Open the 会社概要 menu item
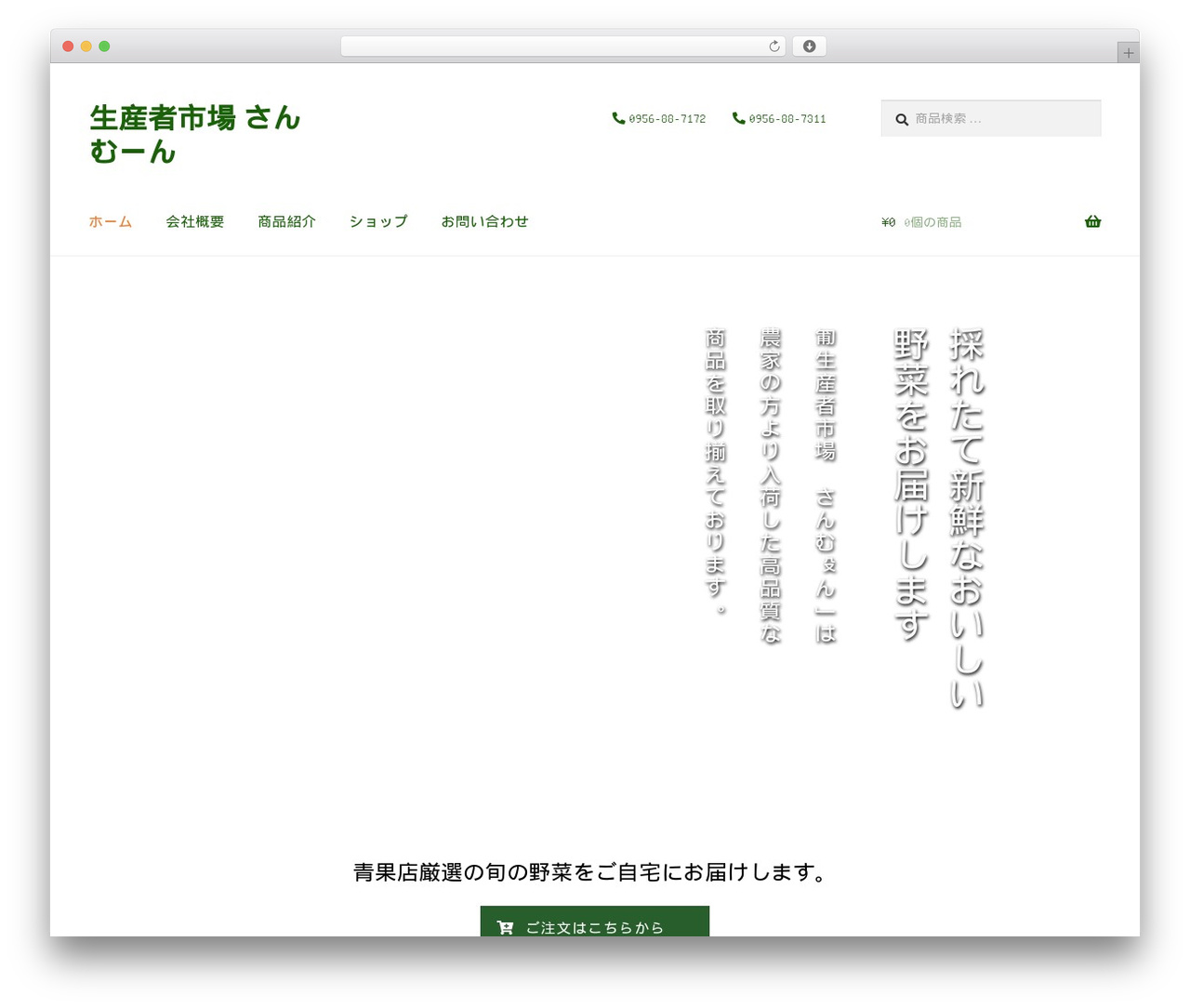 point(195,221)
